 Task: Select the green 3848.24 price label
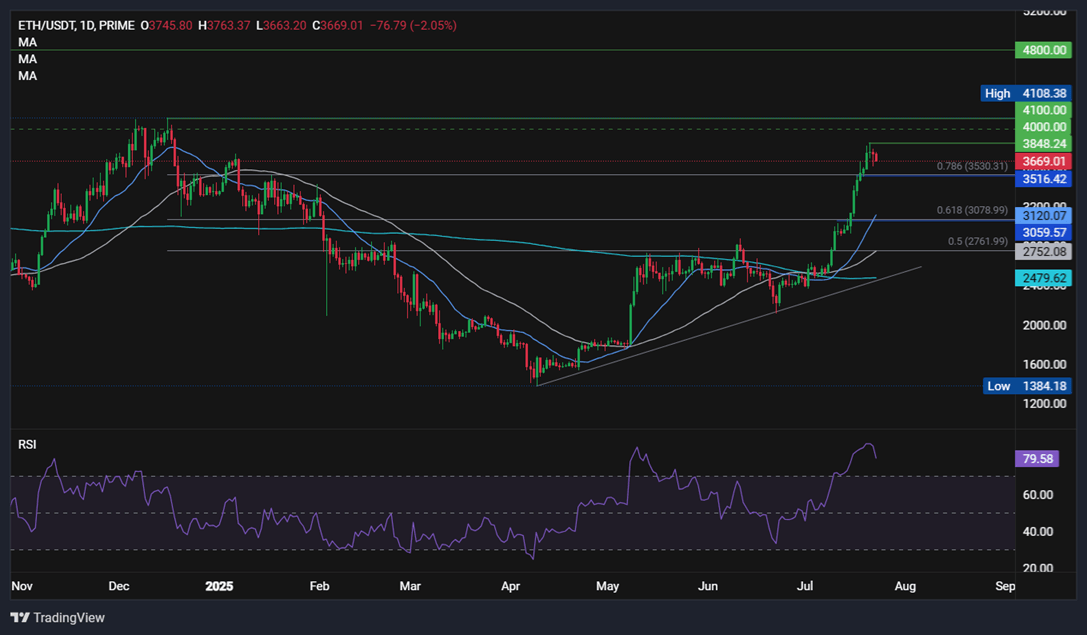coord(1044,143)
